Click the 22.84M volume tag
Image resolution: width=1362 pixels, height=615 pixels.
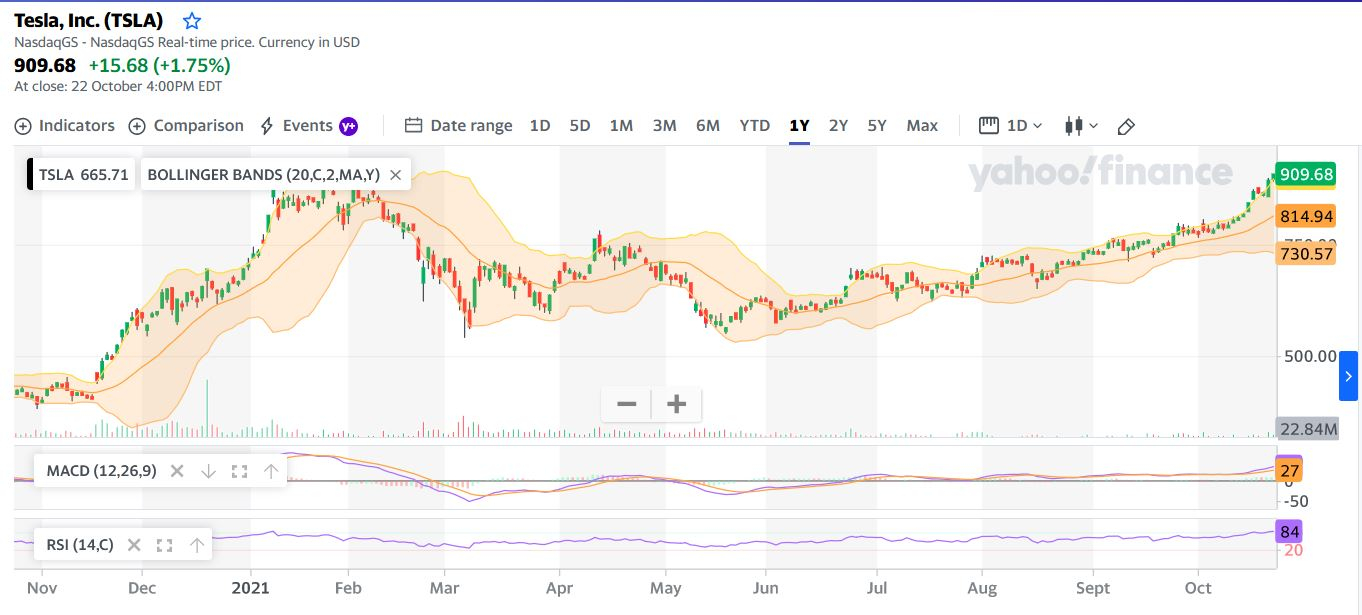(1308, 429)
